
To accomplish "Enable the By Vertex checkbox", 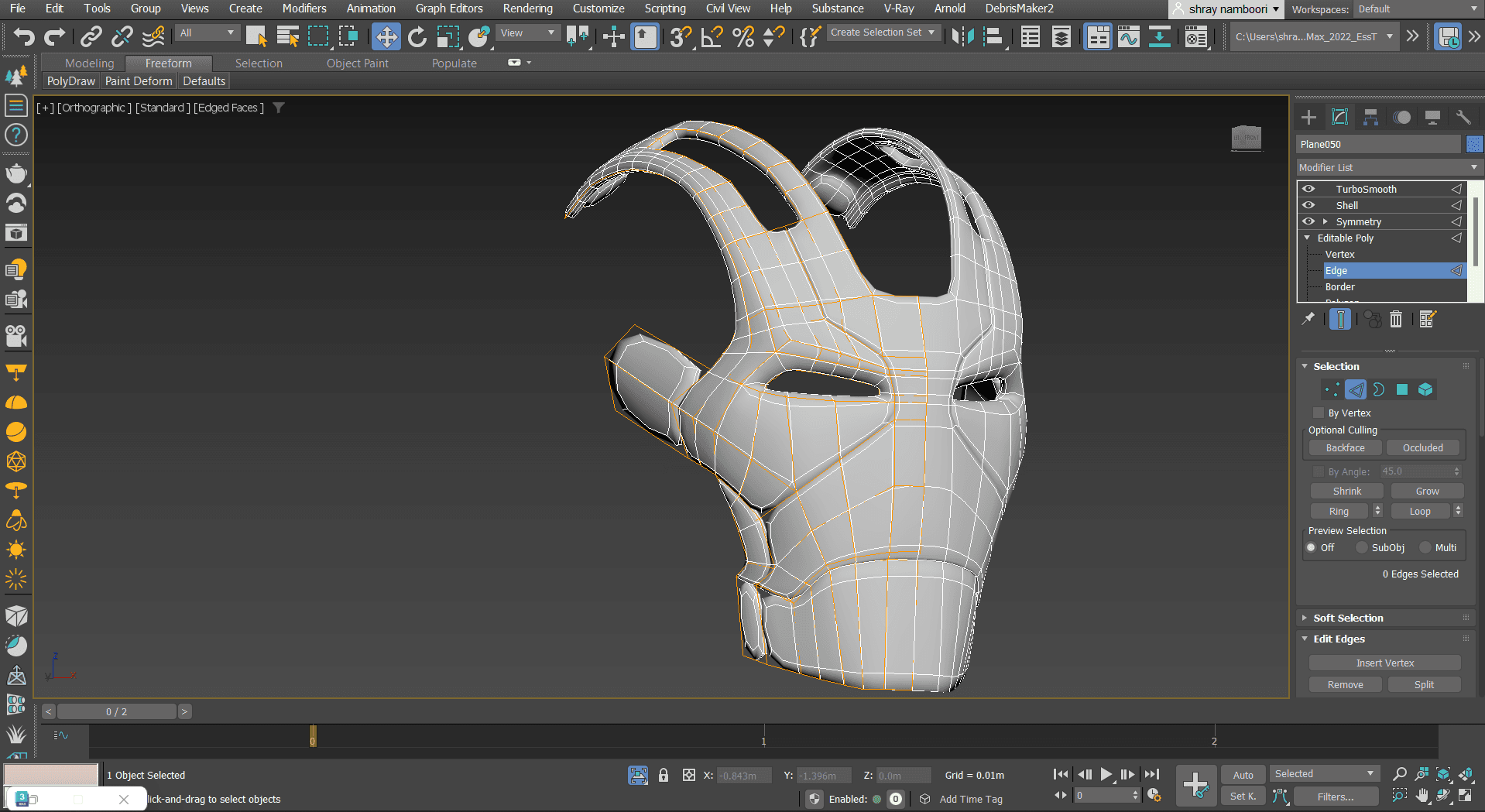I will (1319, 413).
